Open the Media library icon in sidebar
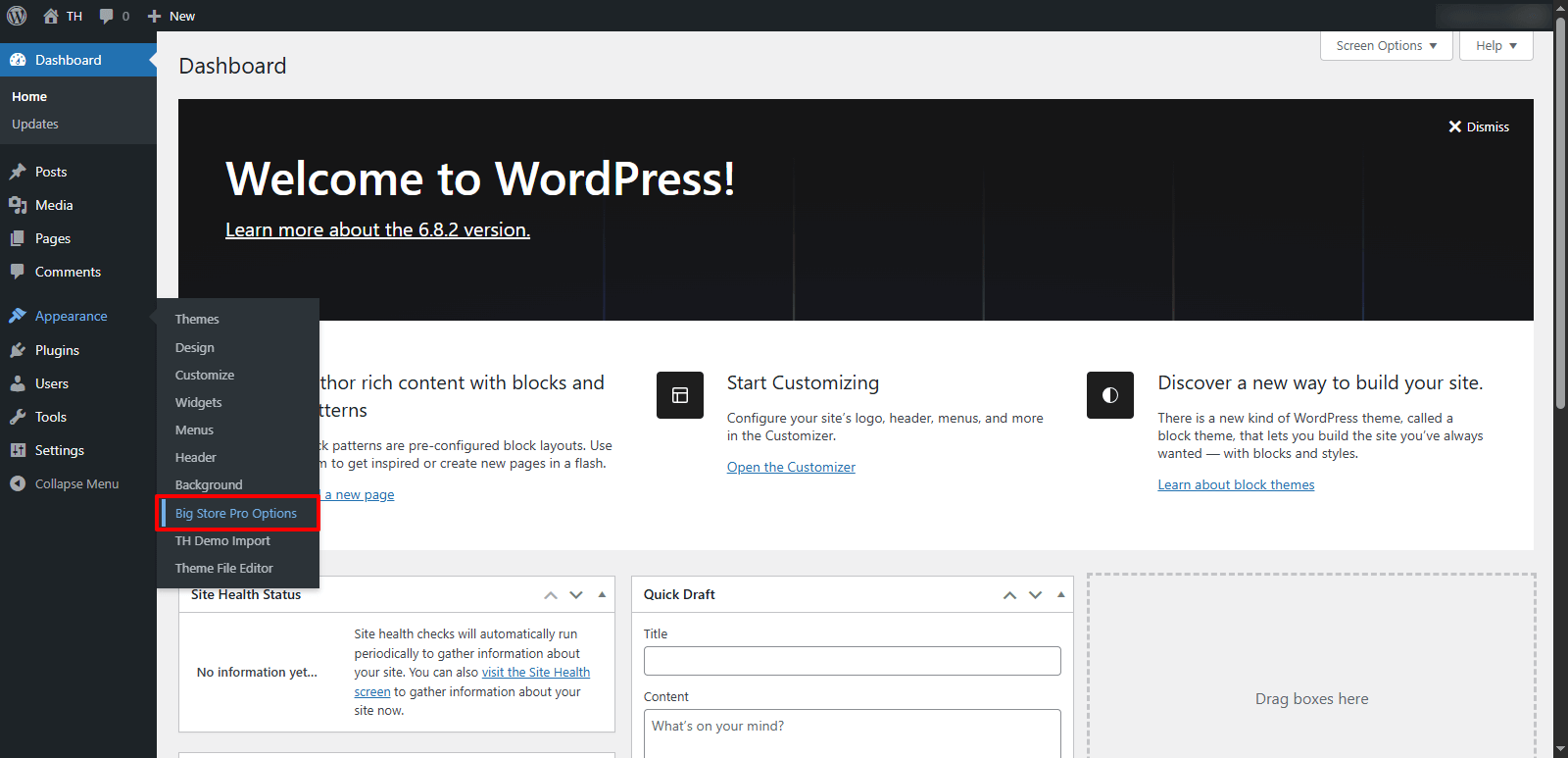The image size is (1568, 758). (18, 205)
